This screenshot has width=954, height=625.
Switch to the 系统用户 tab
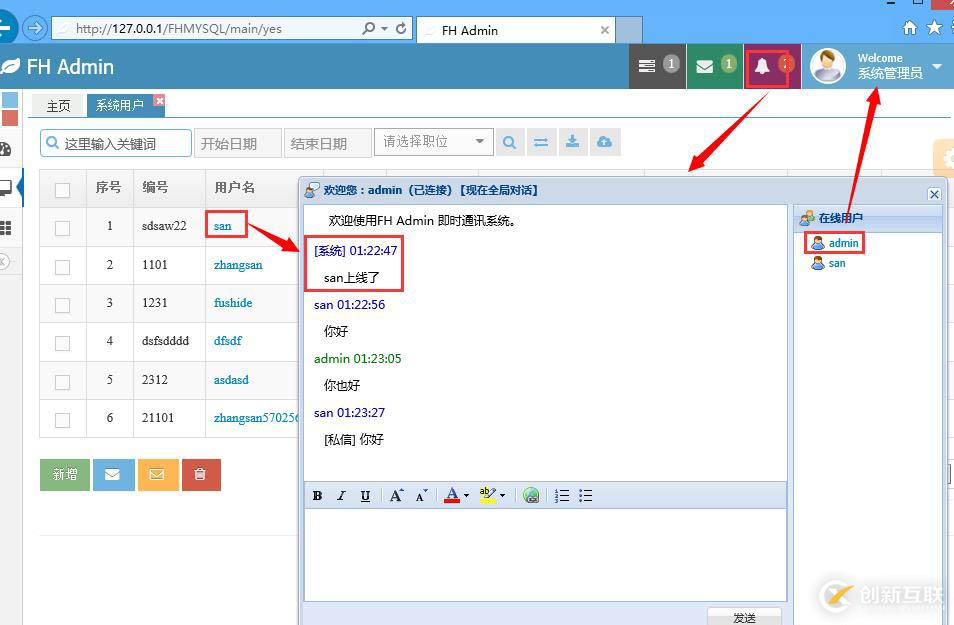119,105
